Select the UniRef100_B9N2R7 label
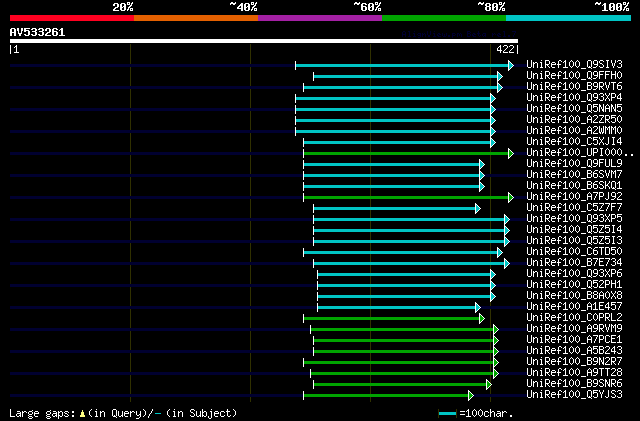This screenshot has height=421, width=640. click(x=574, y=362)
